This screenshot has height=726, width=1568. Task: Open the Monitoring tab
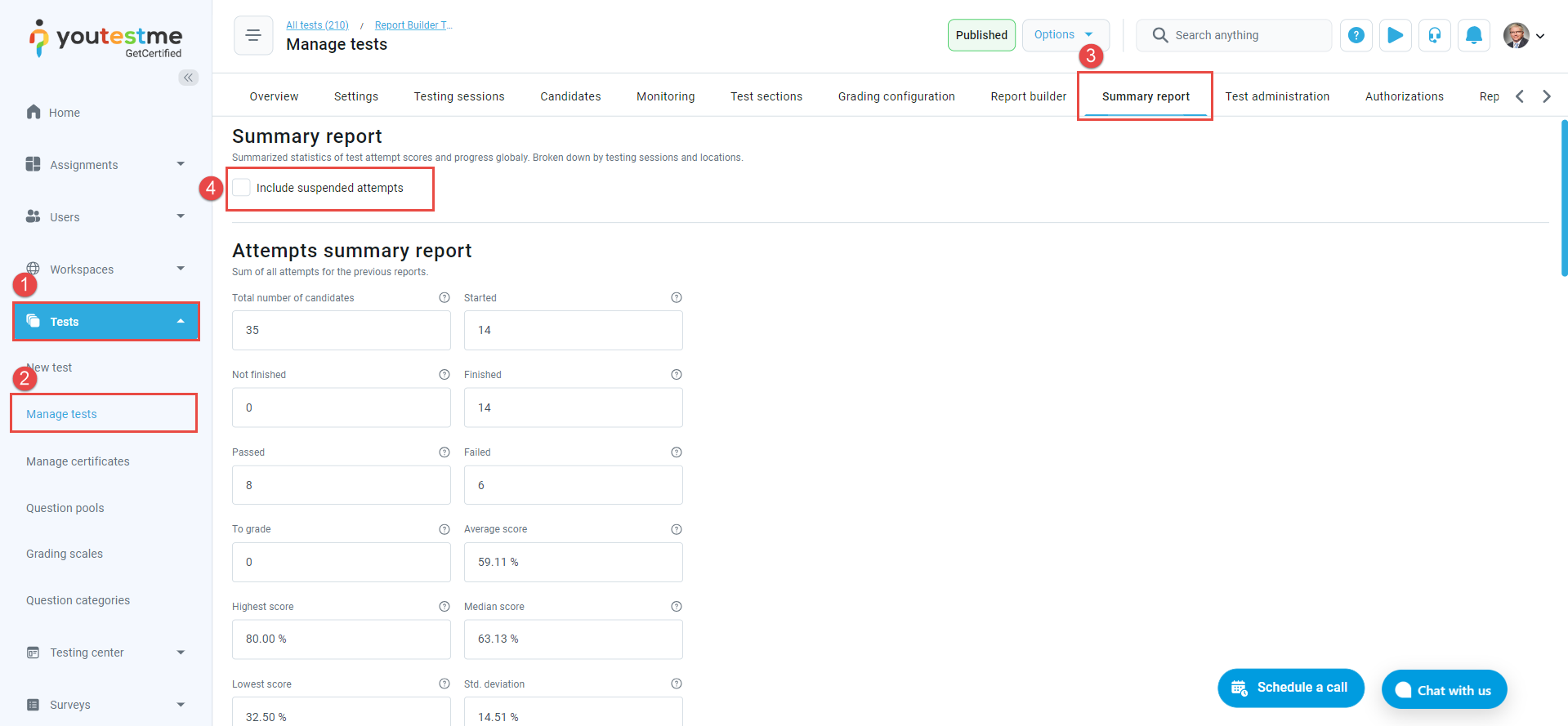point(666,96)
